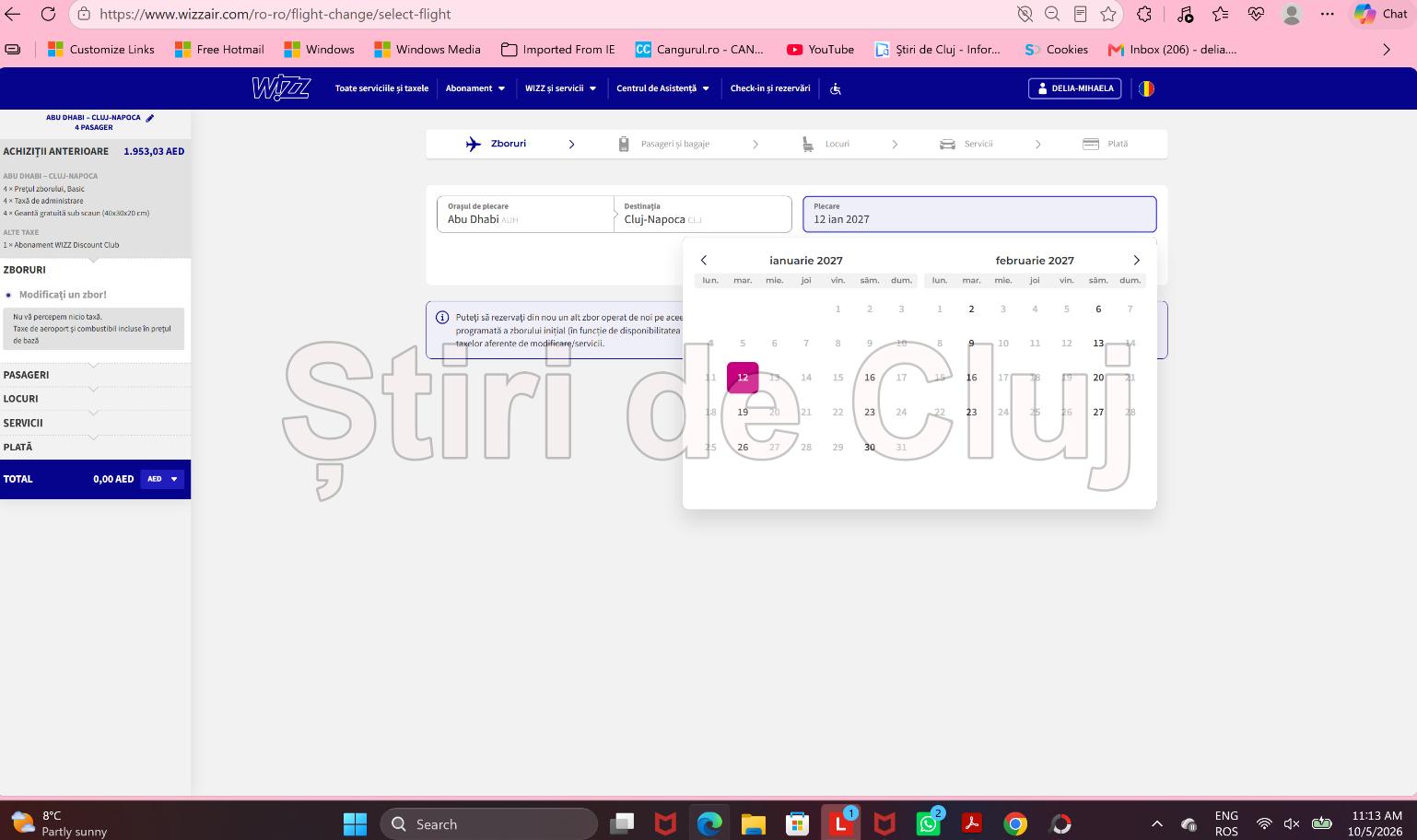Expand the PASAGERI section in sidebar
This screenshot has height=840, width=1417.
[x=95, y=375]
